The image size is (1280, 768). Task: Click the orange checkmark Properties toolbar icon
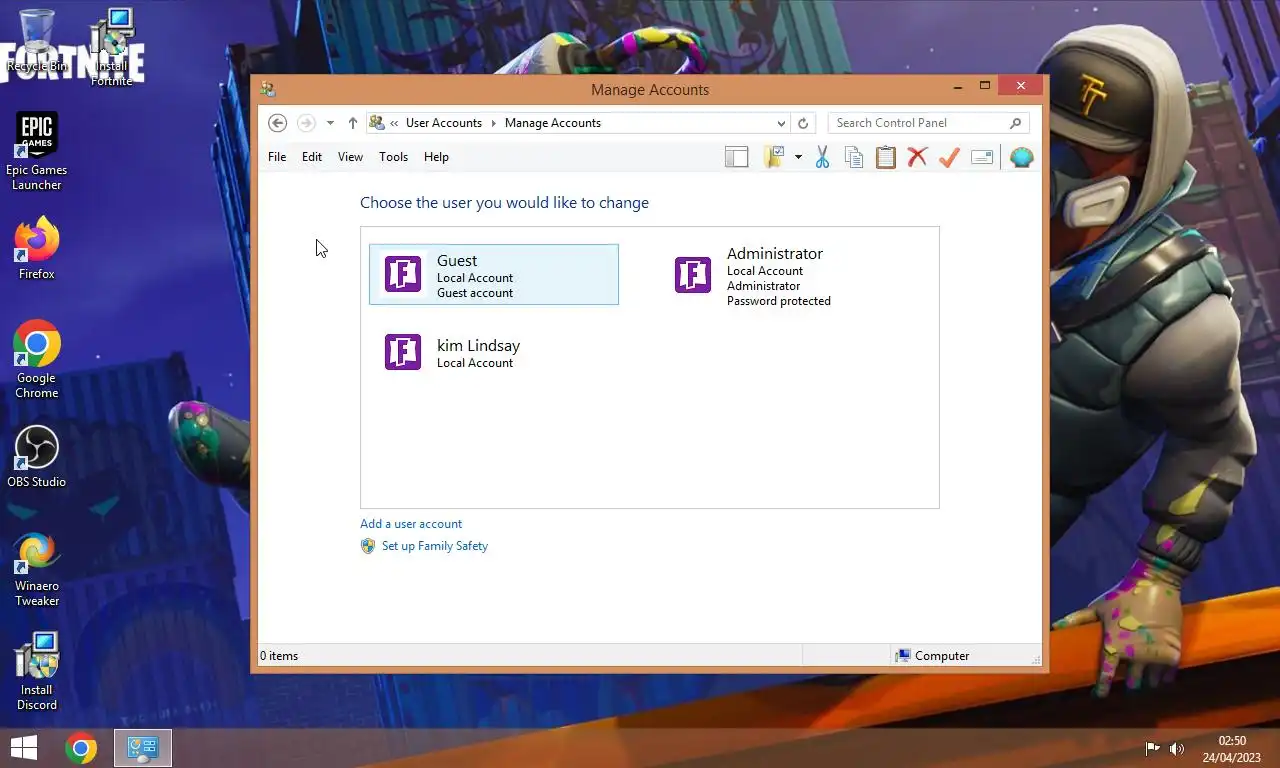click(949, 157)
